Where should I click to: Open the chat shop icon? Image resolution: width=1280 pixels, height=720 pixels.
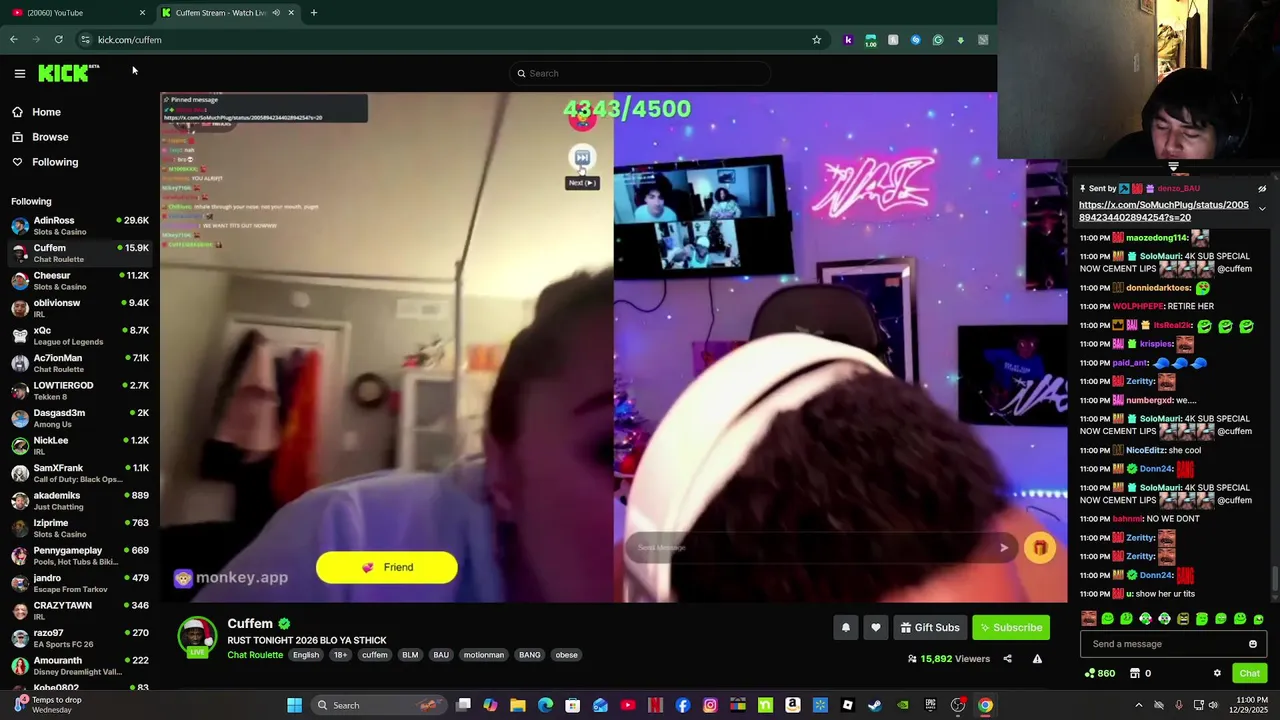coord(1135,673)
